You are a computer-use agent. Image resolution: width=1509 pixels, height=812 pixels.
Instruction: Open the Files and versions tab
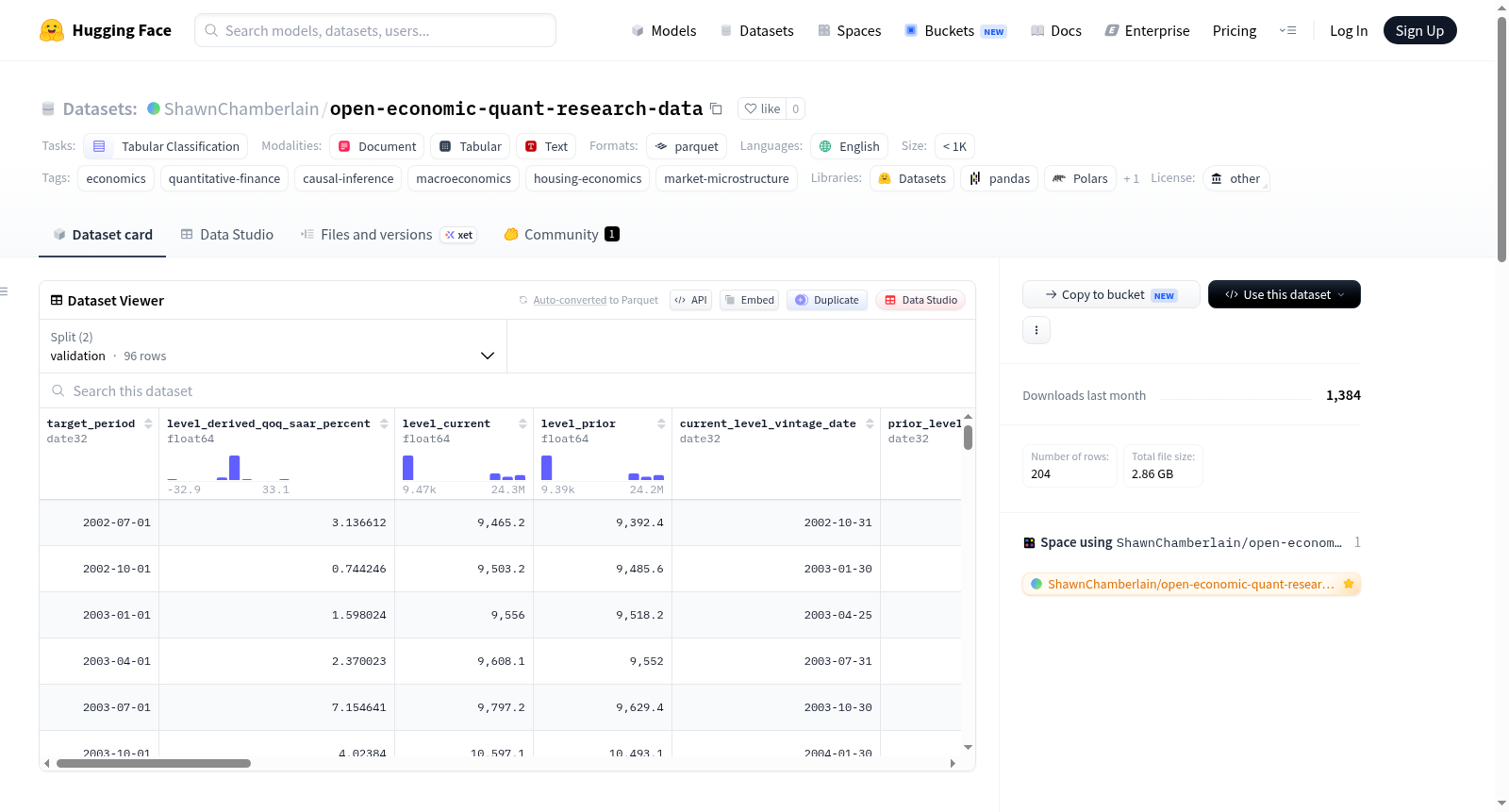coord(389,234)
